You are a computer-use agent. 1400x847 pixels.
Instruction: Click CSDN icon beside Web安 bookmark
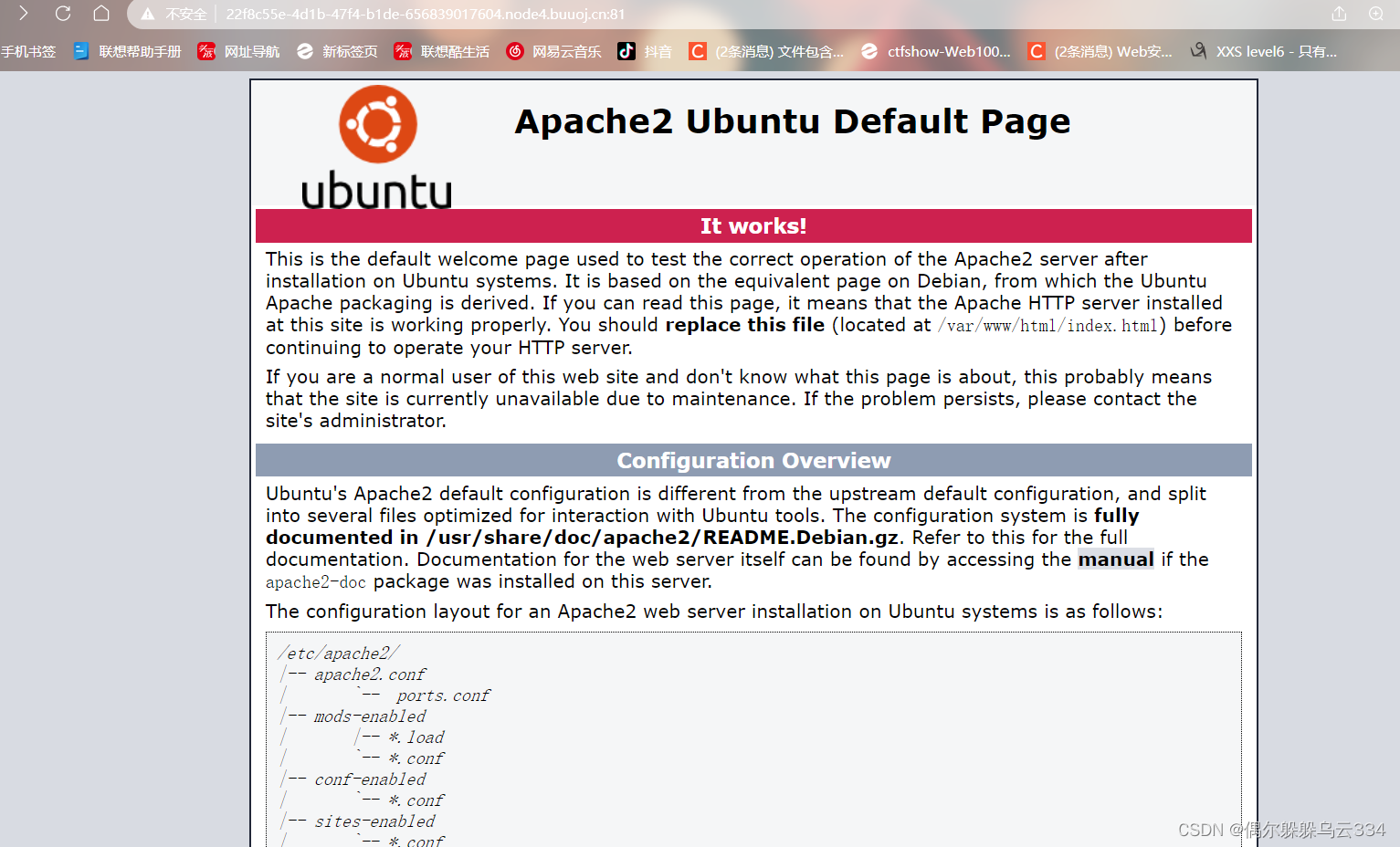click(1037, 51)
